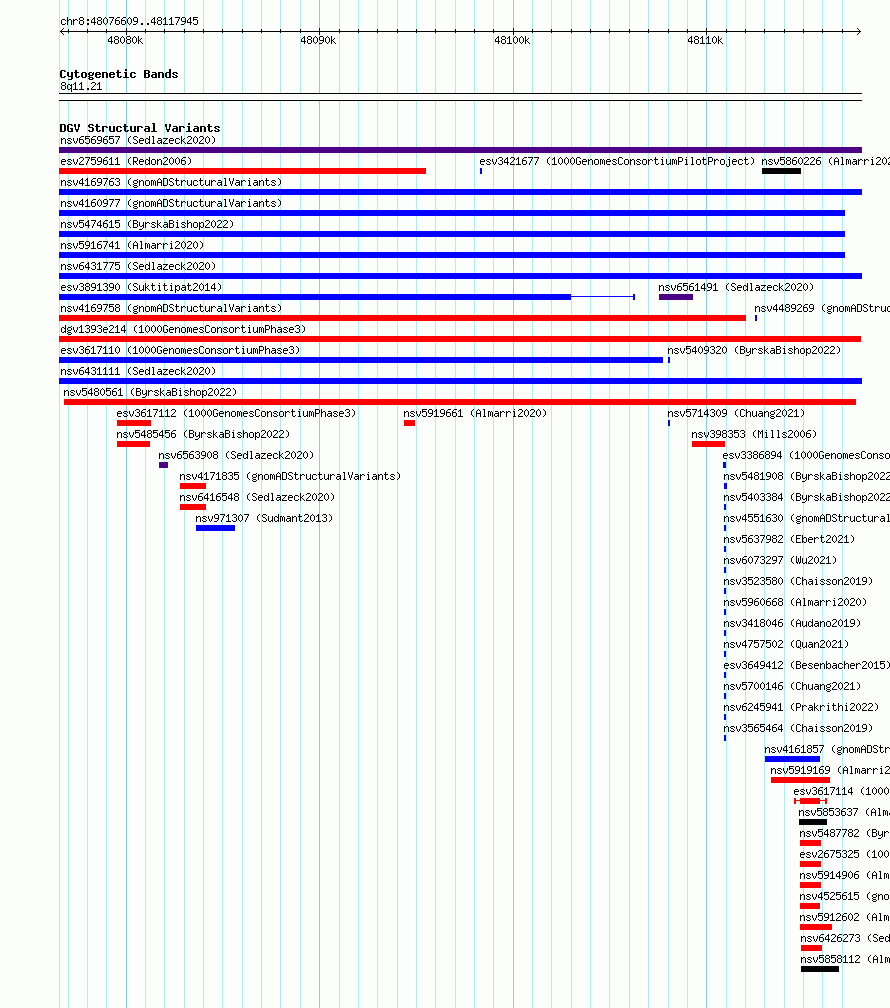
Task: Click the esv3891390 (Suktitipat2014) label
Action: [141, 287]
